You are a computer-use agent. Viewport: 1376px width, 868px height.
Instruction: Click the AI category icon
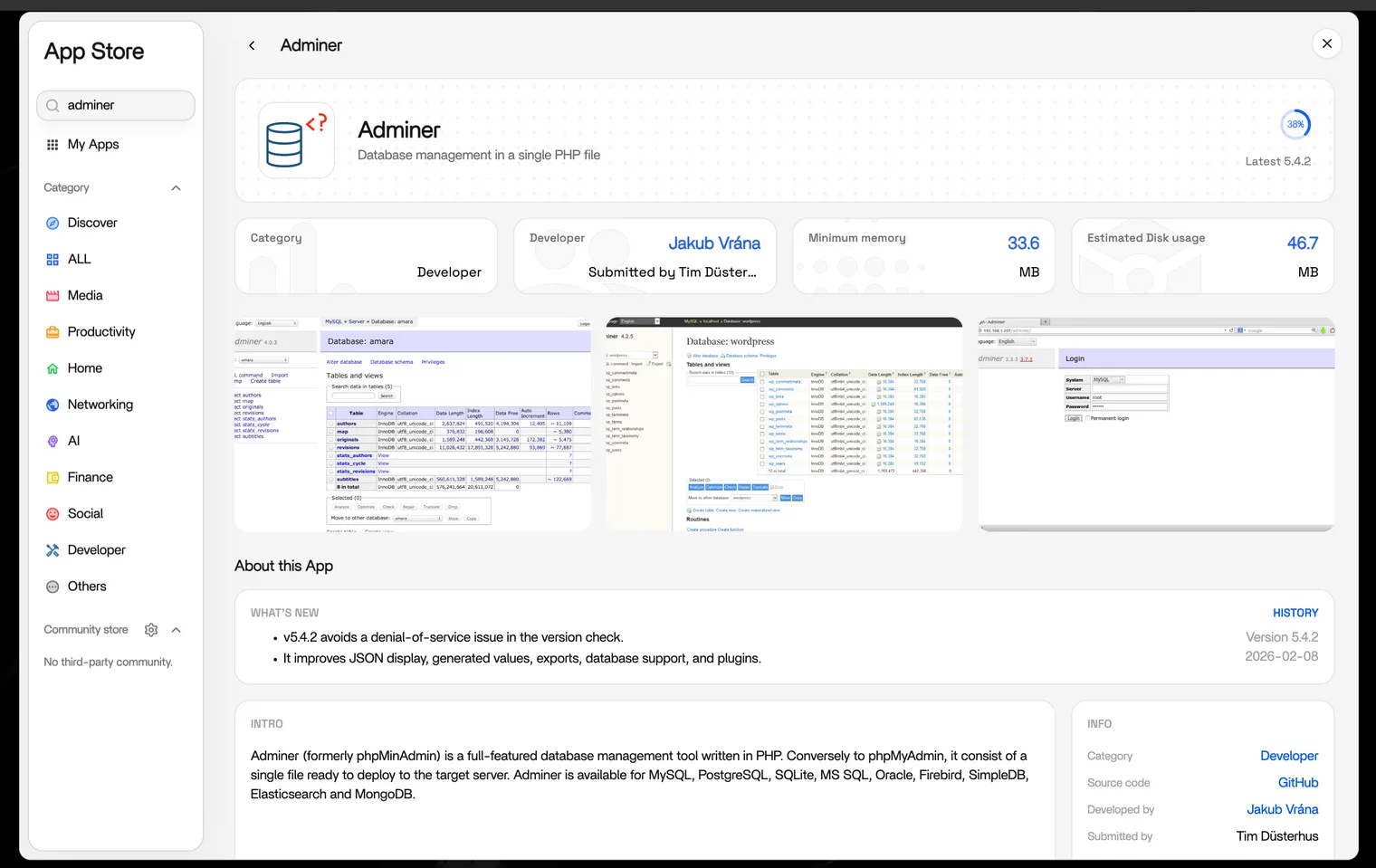tap(53, 441)
